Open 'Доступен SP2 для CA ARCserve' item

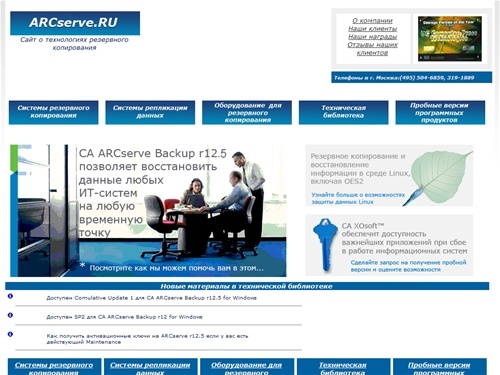pyautogui.click(x=124, y=317)
